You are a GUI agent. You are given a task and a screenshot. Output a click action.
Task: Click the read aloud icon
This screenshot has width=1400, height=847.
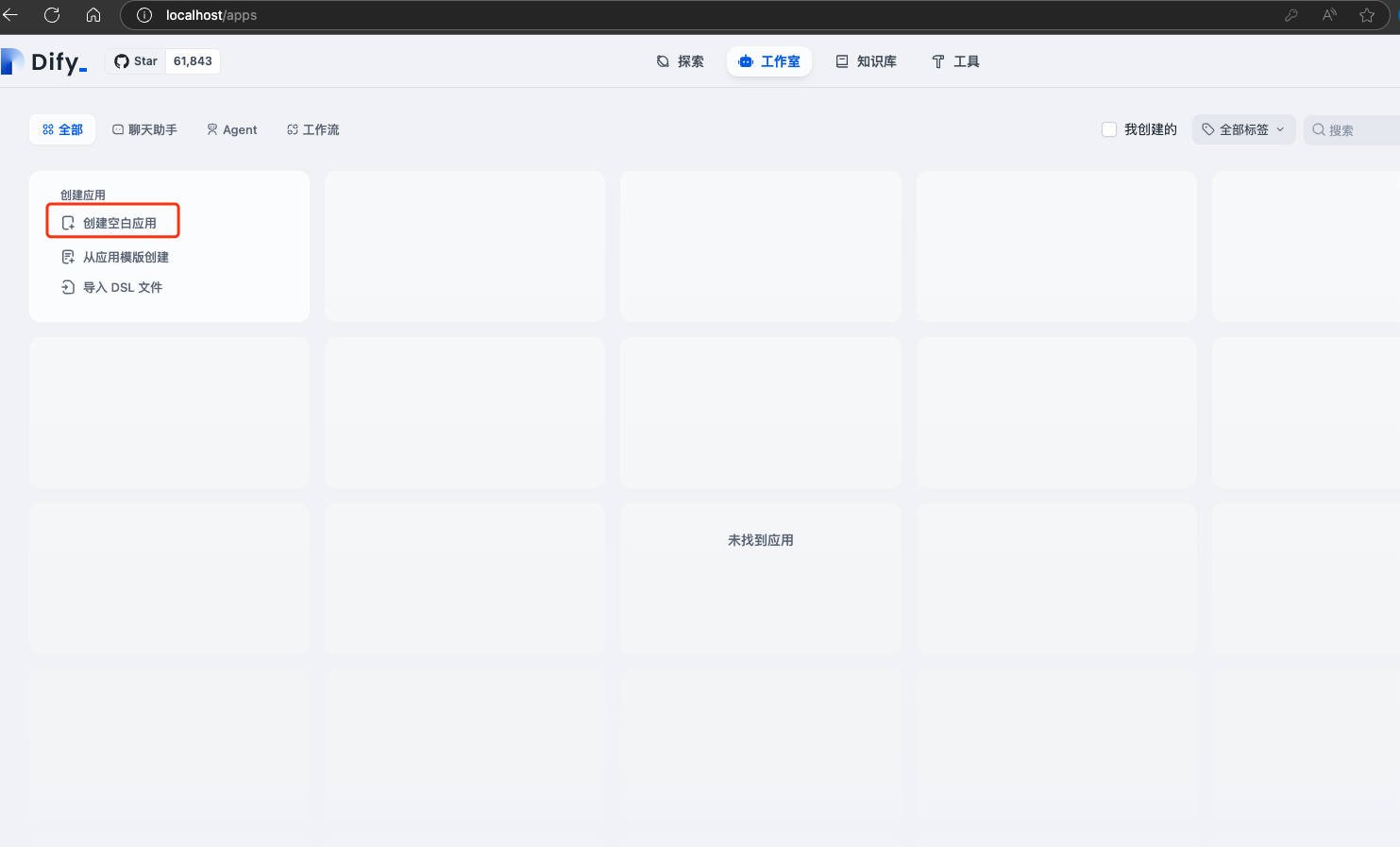point(1329,15)
